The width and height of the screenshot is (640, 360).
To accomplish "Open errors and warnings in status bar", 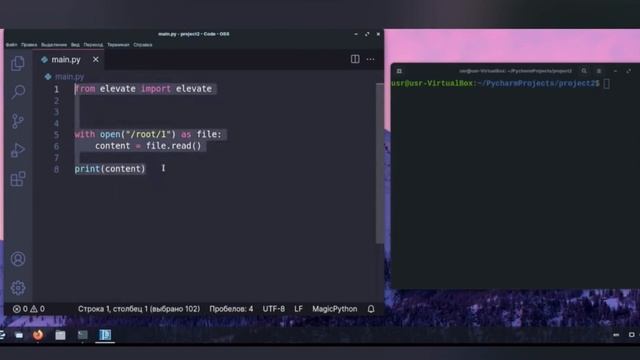I will 29,309.
